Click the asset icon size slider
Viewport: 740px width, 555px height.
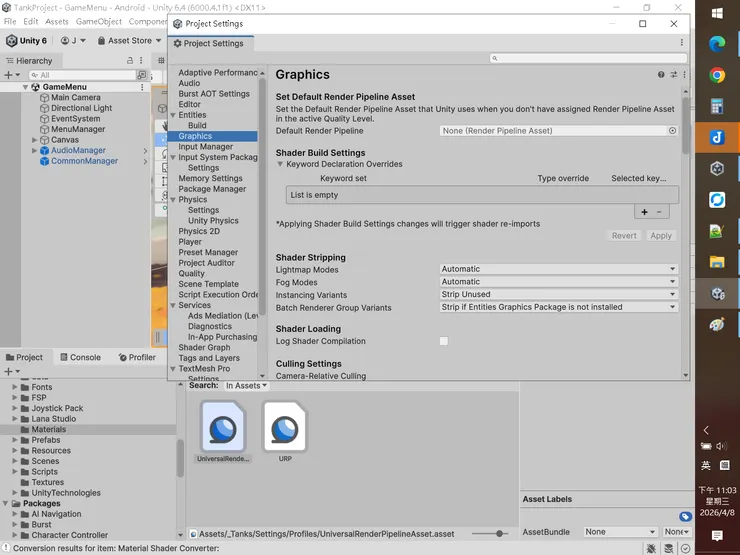(502, 535)
